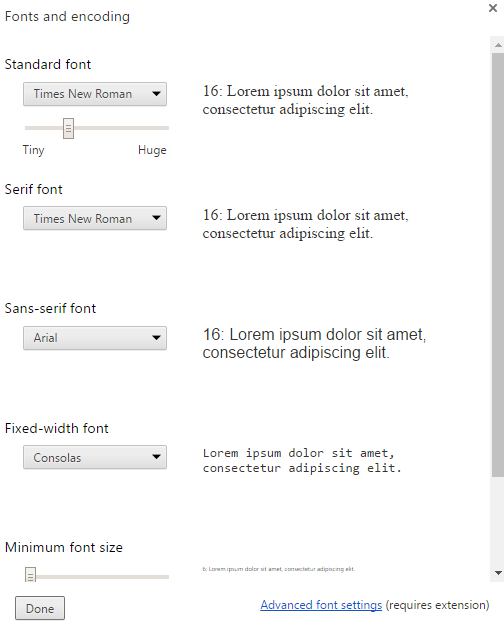Open the Standard font dropdown
Viewport: 504px width, 626px height.
pos(95,94)
